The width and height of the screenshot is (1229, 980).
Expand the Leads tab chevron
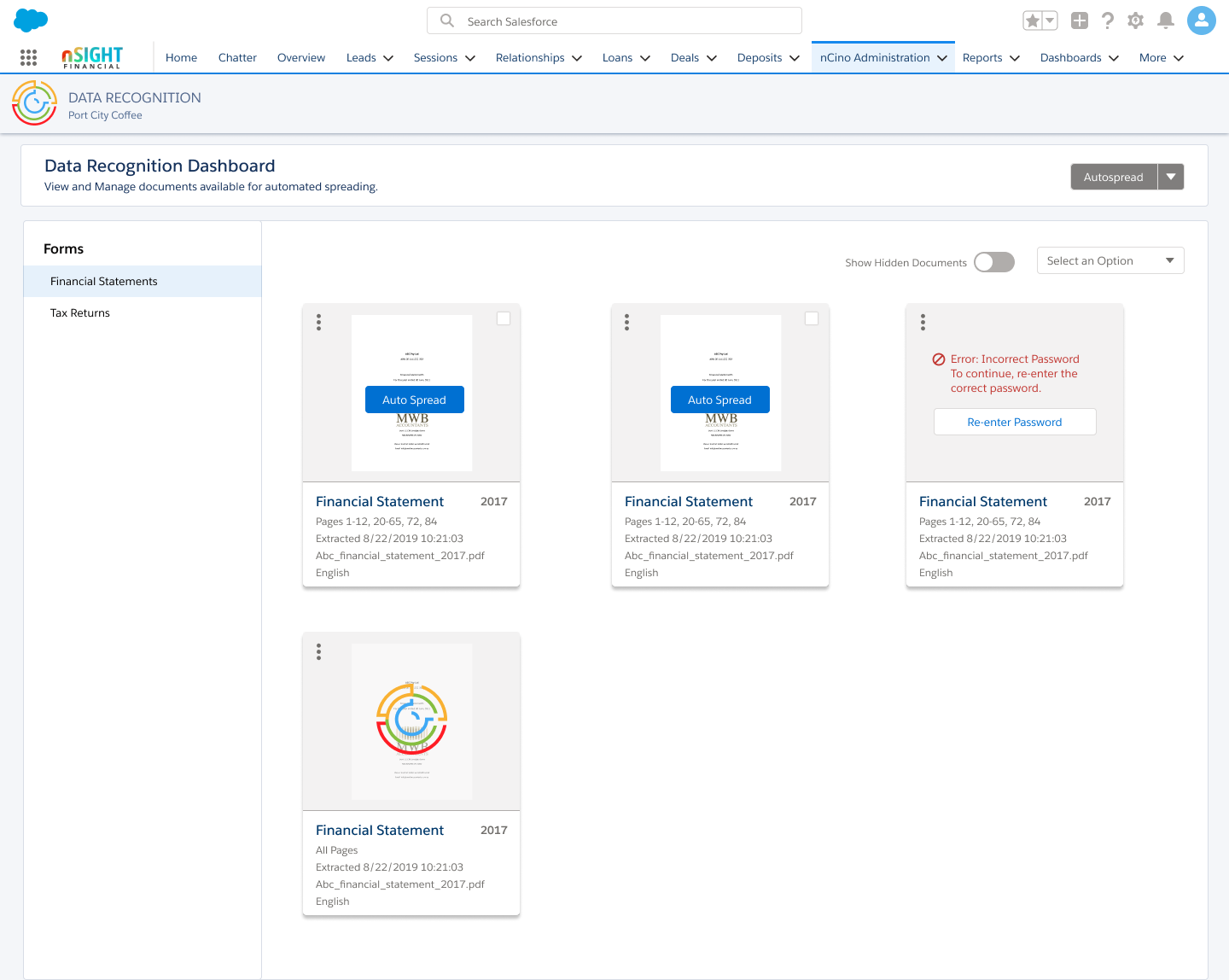tap(388, 58)
